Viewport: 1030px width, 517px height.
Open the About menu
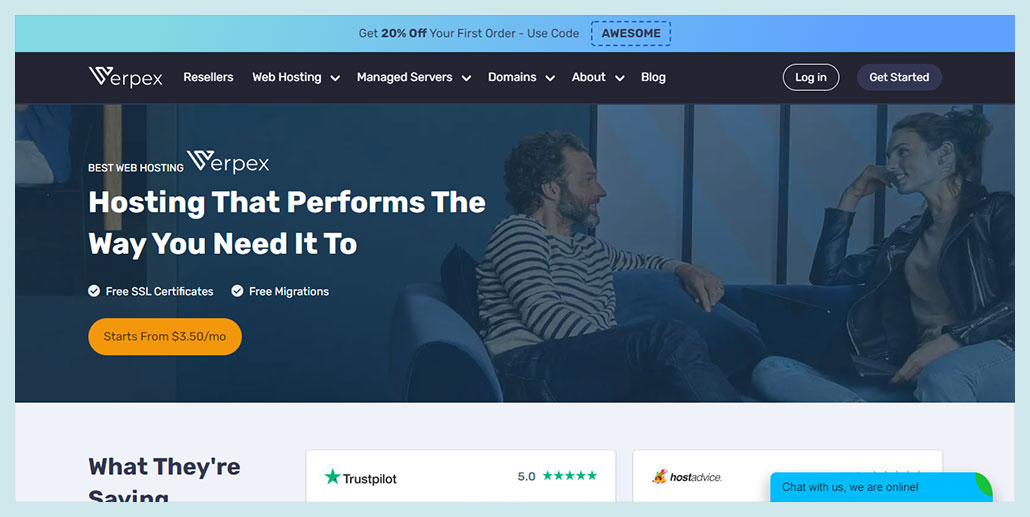(589, 77)
